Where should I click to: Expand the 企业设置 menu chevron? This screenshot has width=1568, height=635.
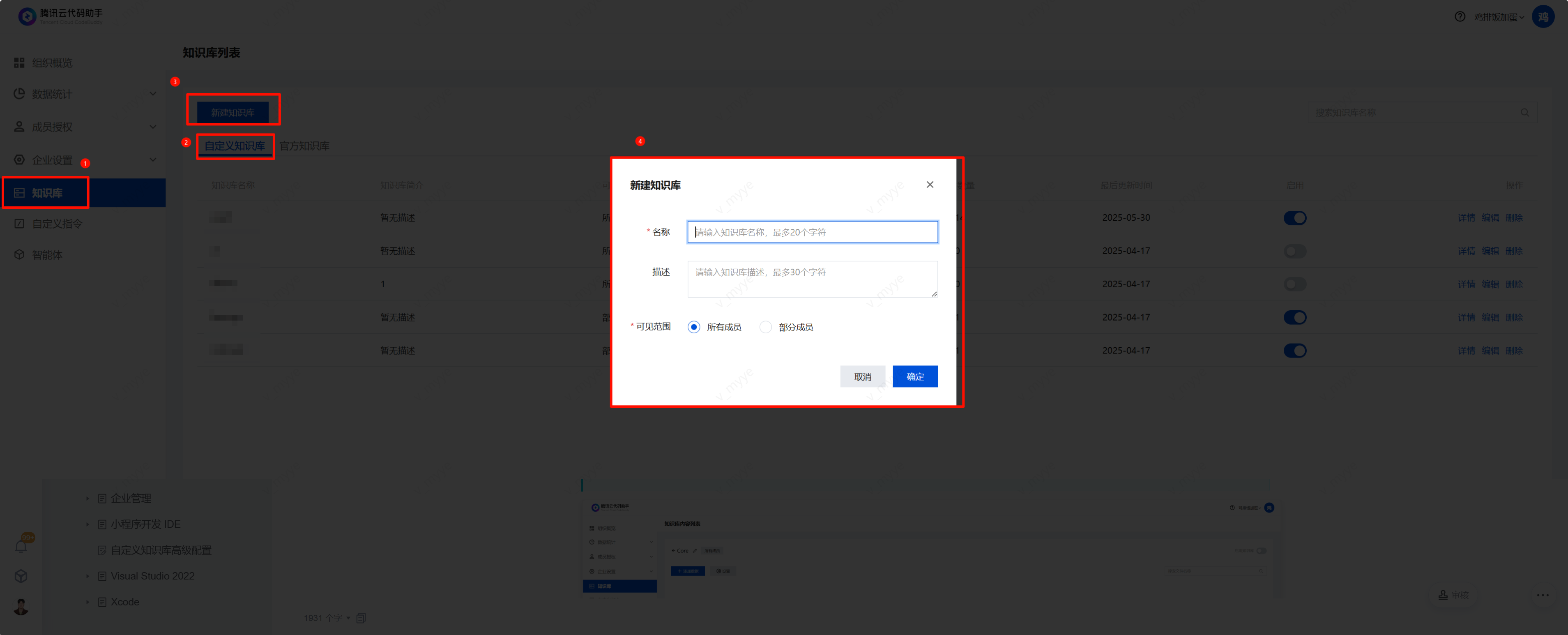click(153, 159)
